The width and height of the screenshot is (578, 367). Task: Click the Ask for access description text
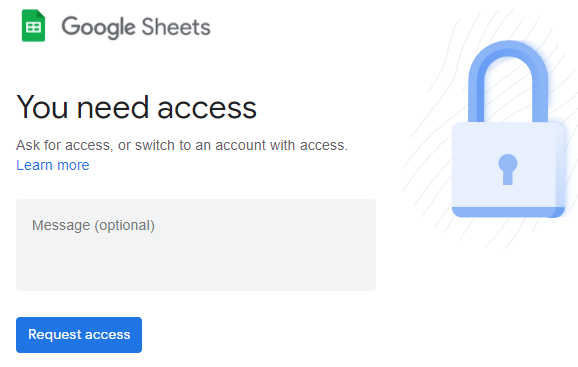pyautogui.click(x=182, y=145)
